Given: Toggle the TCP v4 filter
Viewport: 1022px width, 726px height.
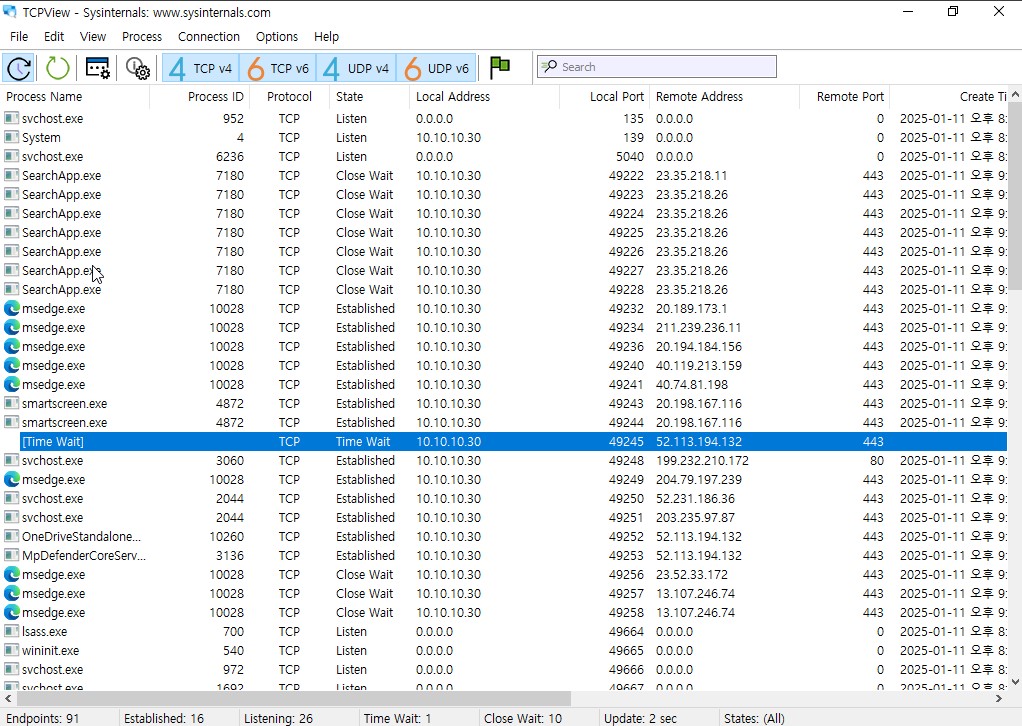Looking at the screenshot, I should [200, 68].
